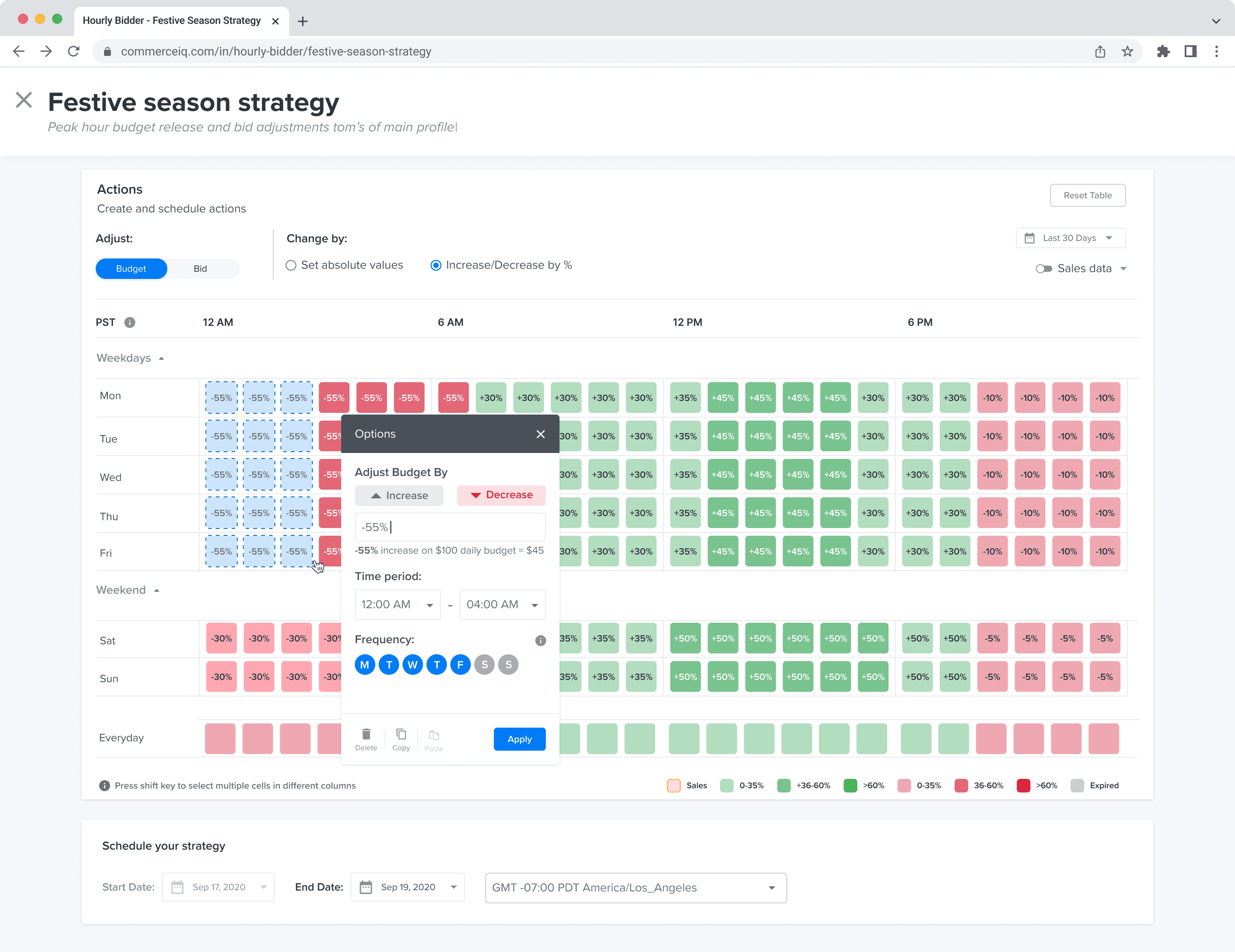Click the Monday 12 PM +35% cell
1235x952 pixels.
[x=685, y=398]
